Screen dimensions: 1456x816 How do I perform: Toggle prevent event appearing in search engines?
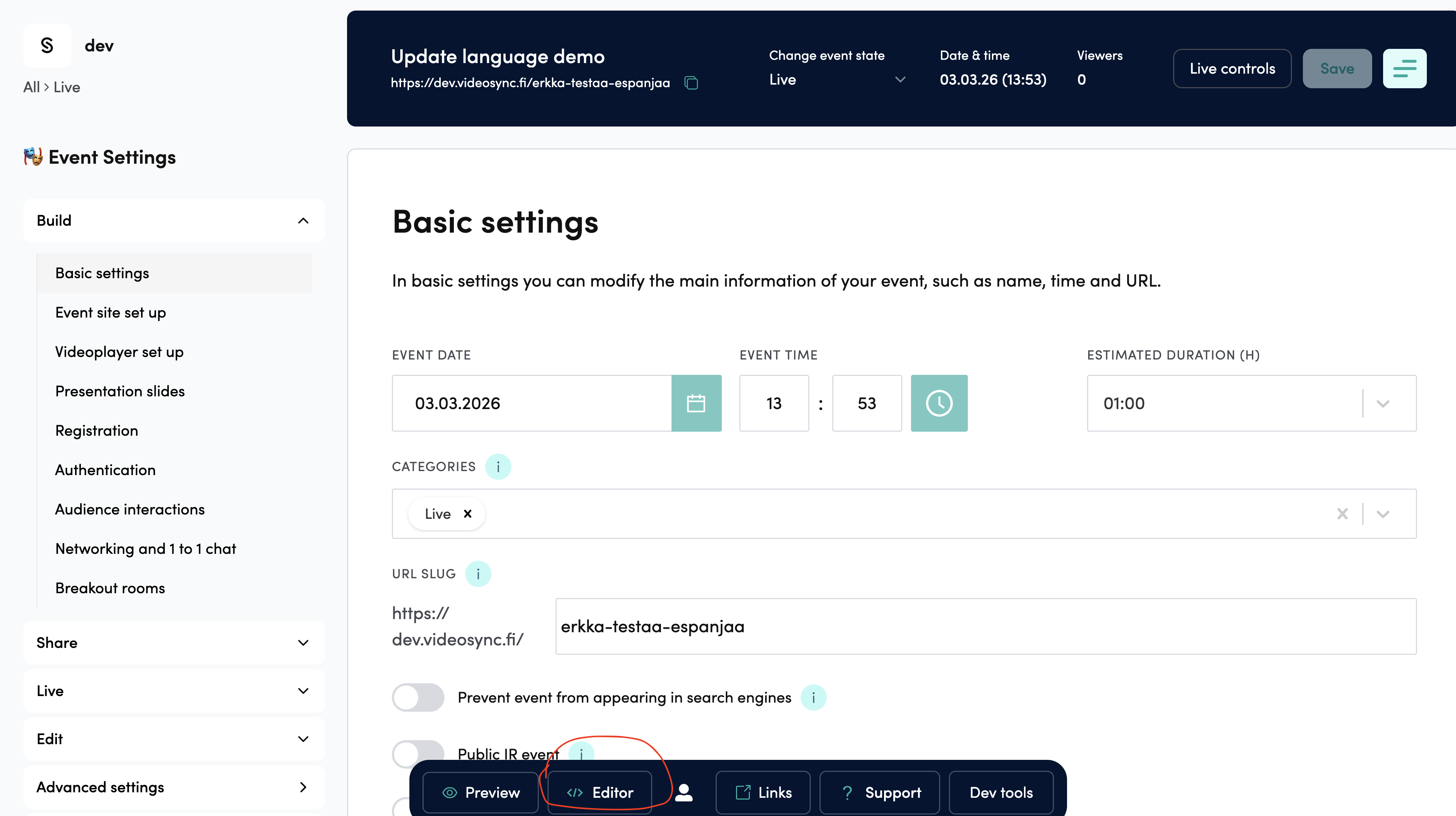click(418, 698)
